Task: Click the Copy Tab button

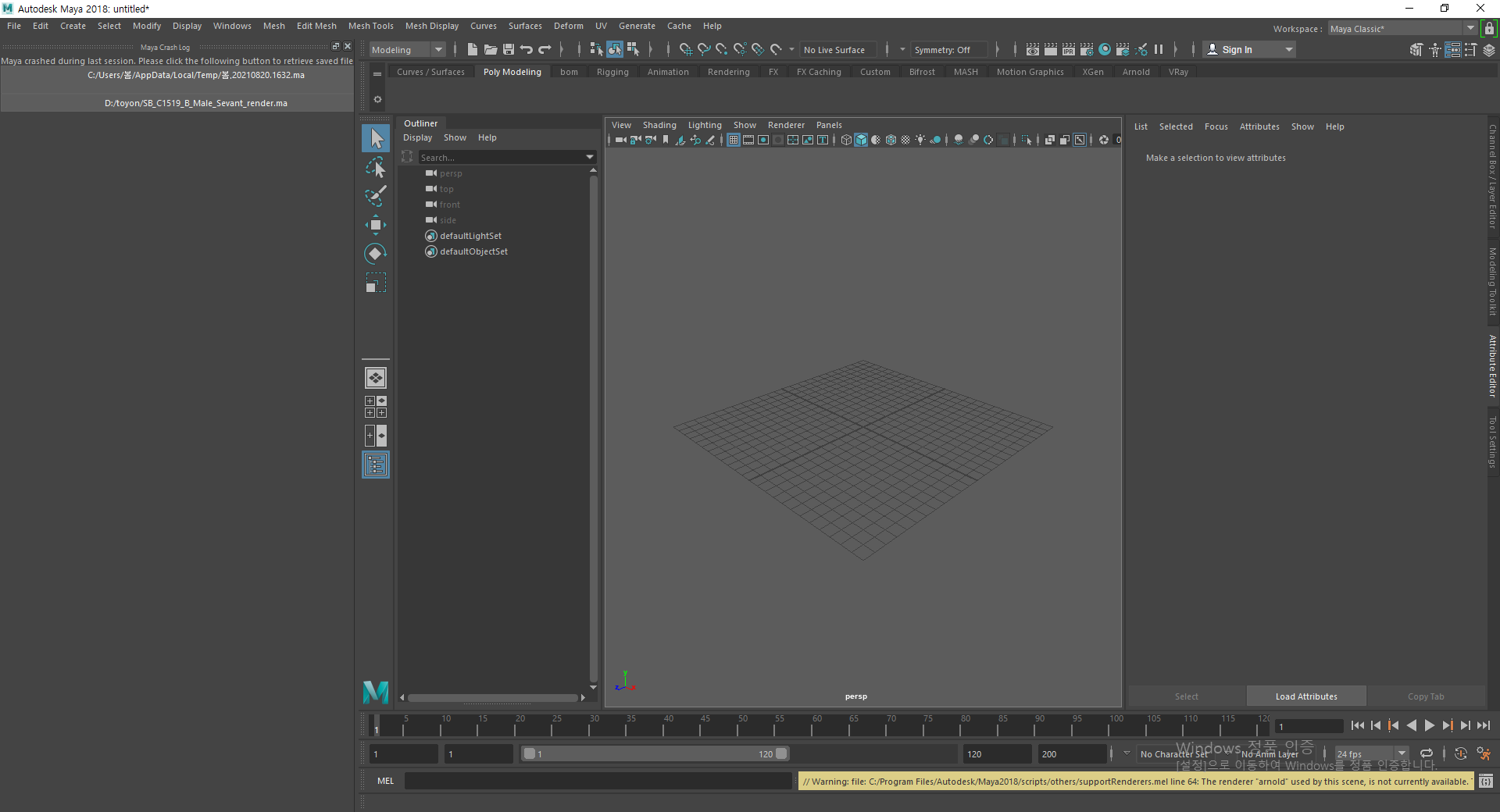Action: tap(1426, 696)
